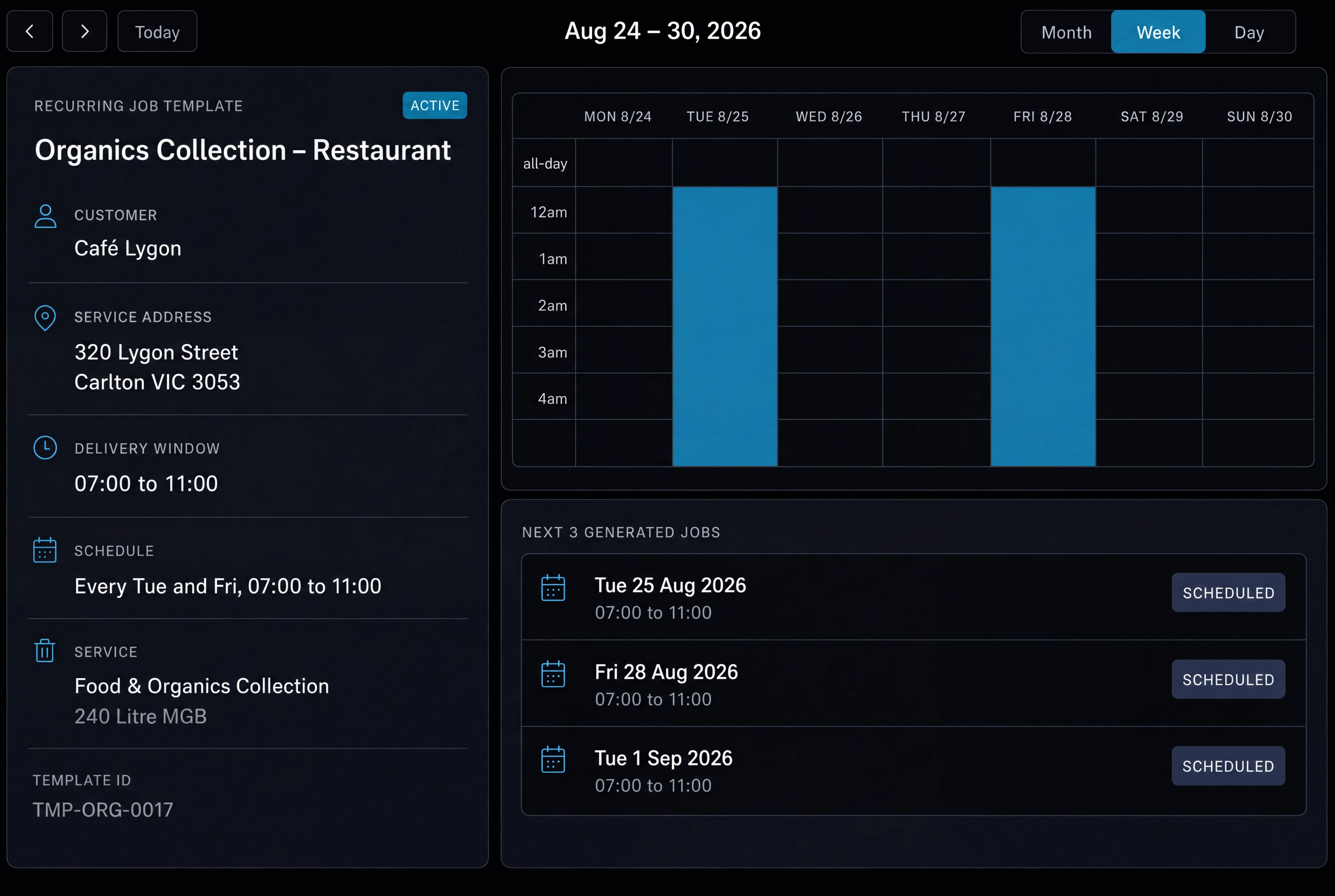
Task: Click the ACTIVE status badge
Action: click(435, 105)
